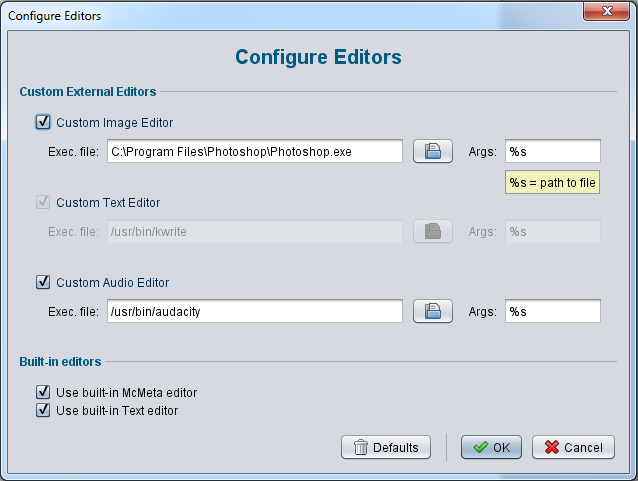
Task: Uncheck the Custom Image Editor checkbox
Action: tap(43, 123)
